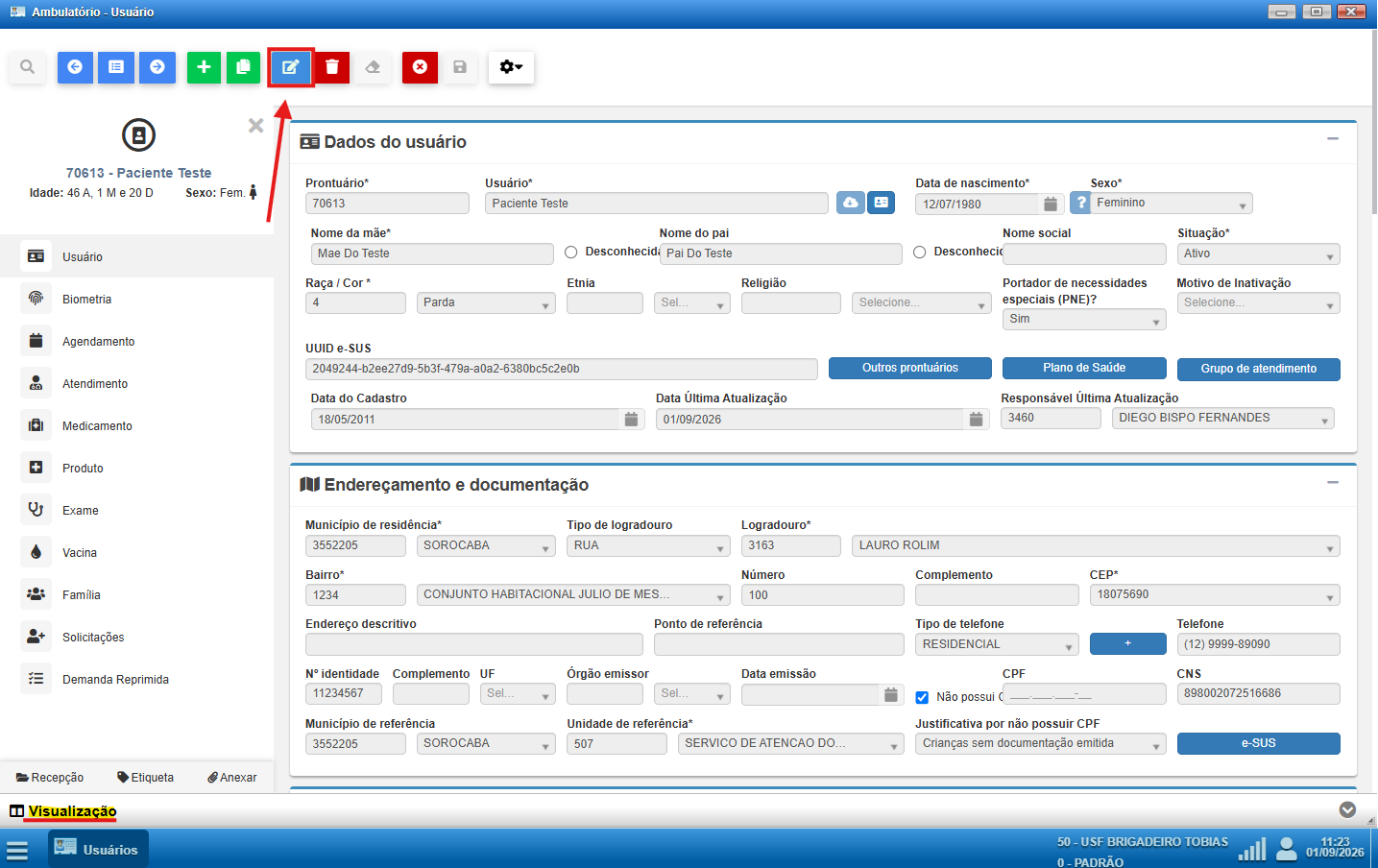
Task: Click into the Nome social input field
Action: 1084,253
